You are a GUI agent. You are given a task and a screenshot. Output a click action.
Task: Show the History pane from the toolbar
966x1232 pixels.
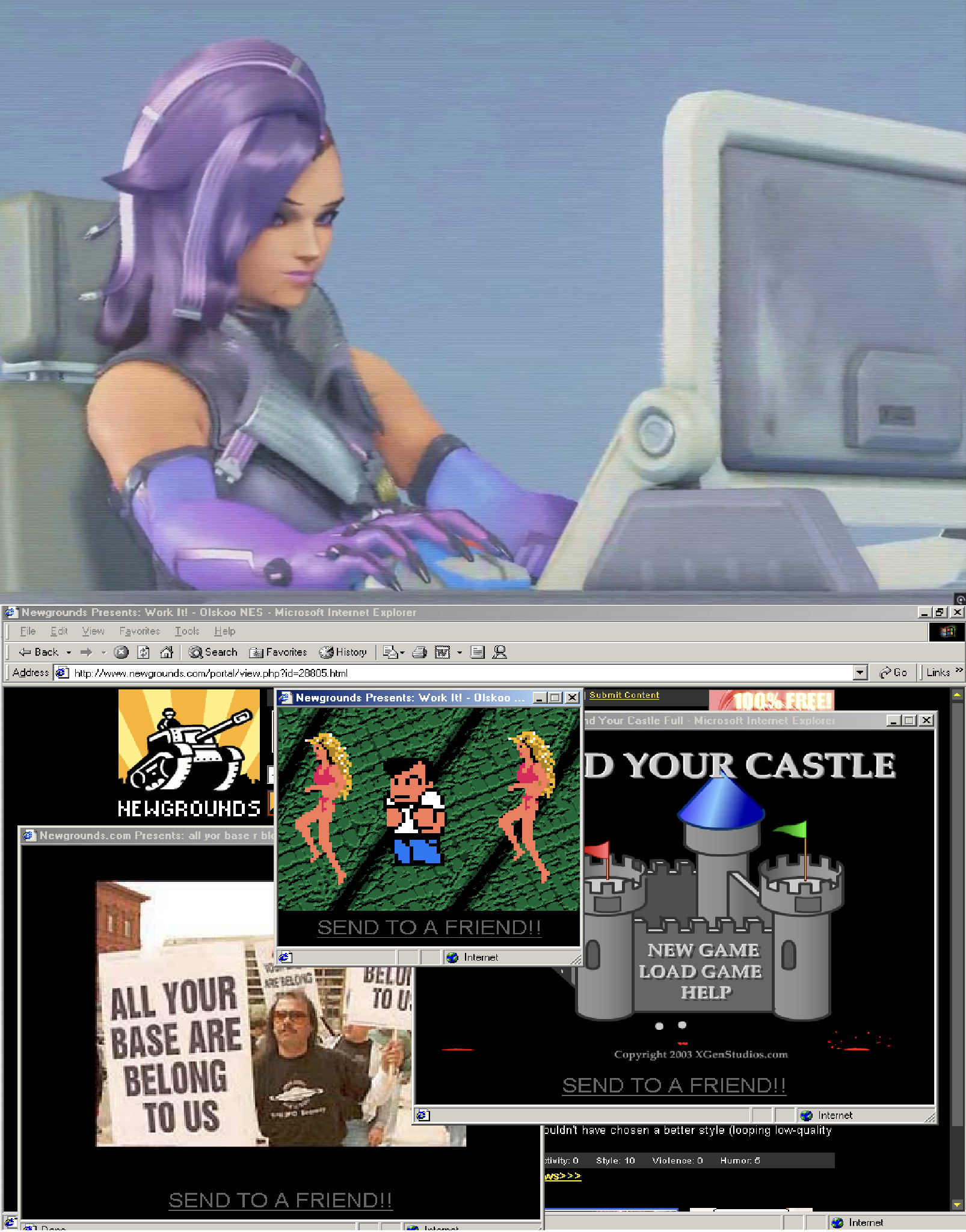343,652
